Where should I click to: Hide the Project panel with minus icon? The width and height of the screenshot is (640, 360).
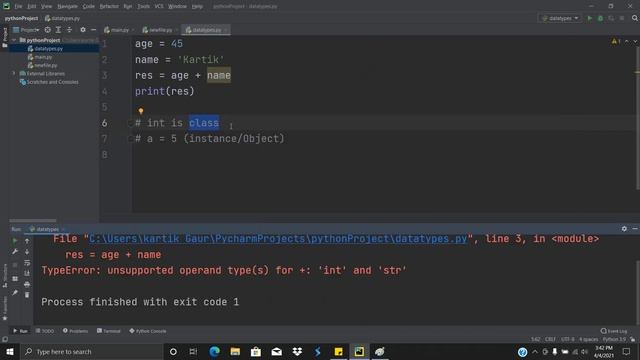93,30
